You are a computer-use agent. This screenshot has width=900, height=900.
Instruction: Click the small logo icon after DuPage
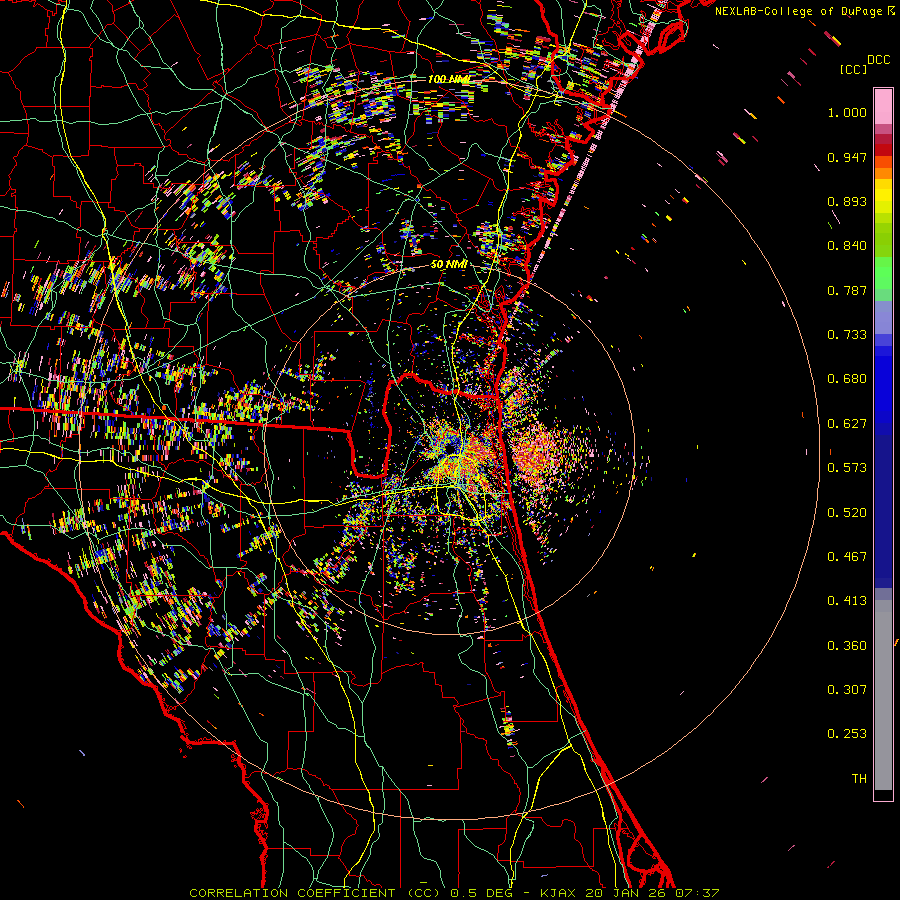tap(891, 11)
